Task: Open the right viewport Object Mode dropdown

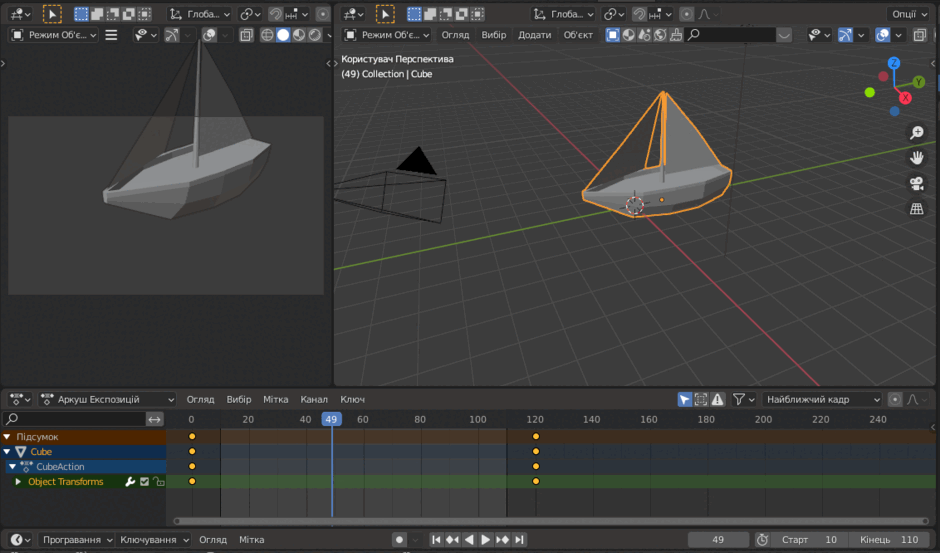Action: [387, 35]
